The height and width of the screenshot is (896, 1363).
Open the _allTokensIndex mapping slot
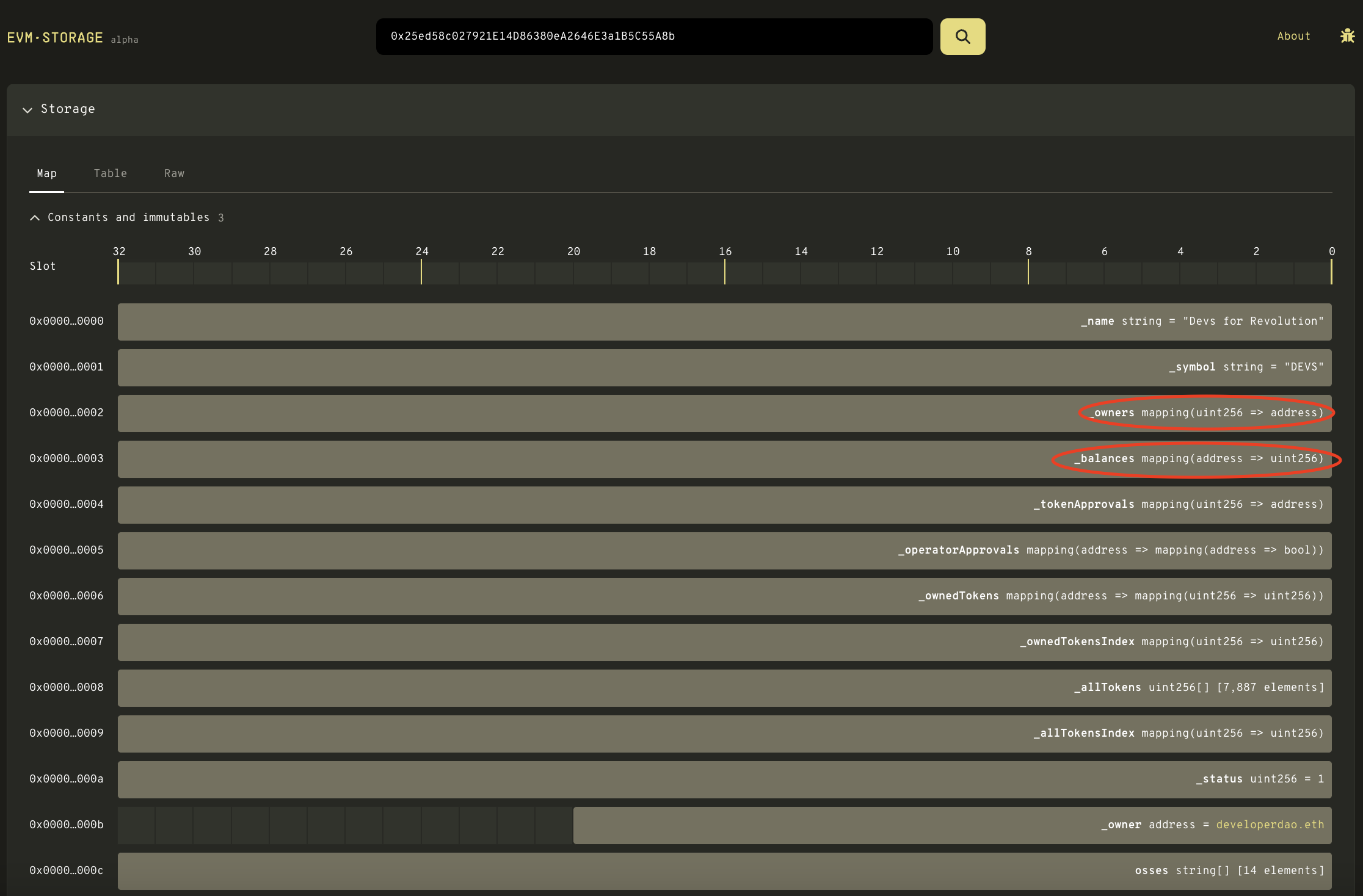[724, 734]
